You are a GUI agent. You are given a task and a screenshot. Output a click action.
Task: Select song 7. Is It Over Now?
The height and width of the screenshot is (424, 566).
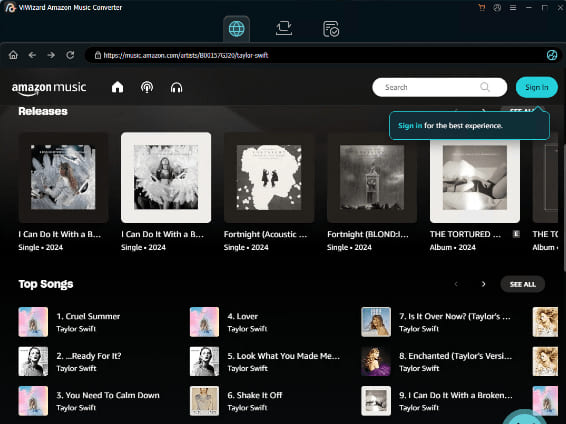[x=455, y=316]
